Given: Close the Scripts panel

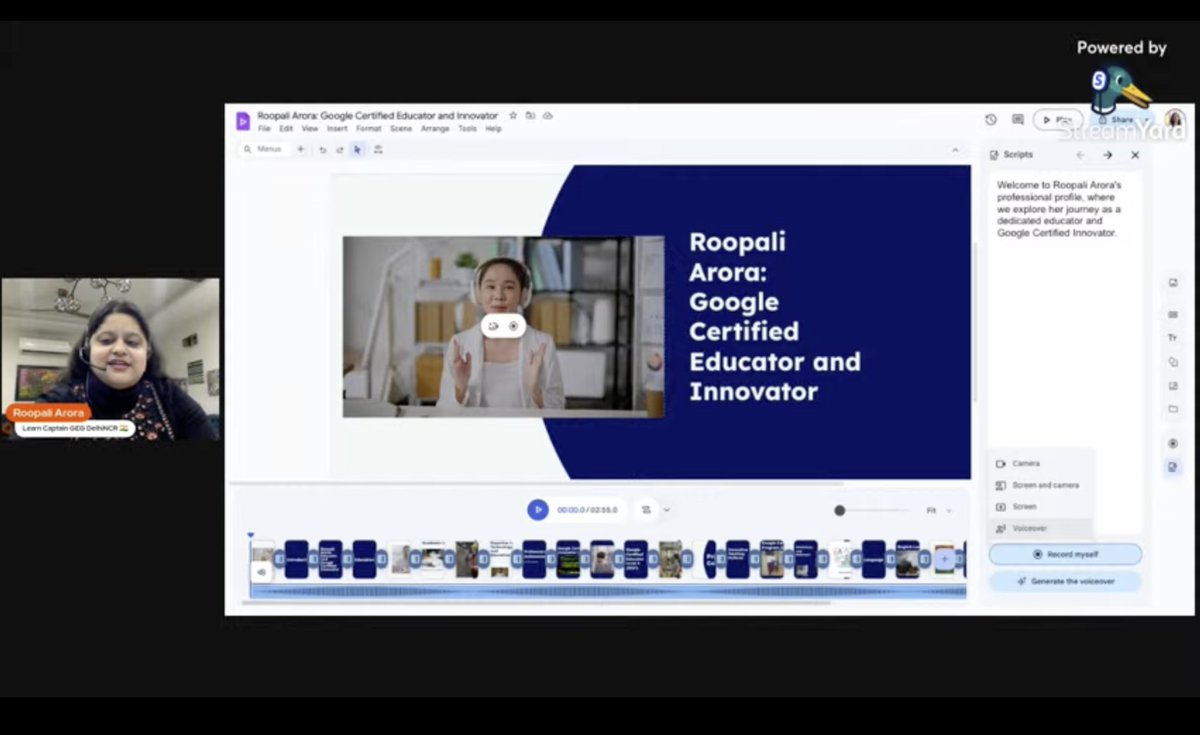Looking at the screenshot, I should pos(1135,155).
